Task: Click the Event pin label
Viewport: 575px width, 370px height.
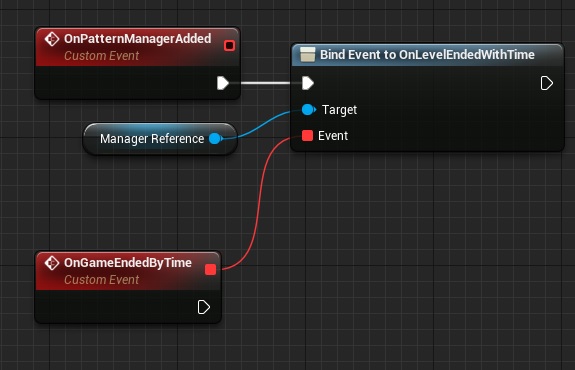Action: tap(333, 136)
